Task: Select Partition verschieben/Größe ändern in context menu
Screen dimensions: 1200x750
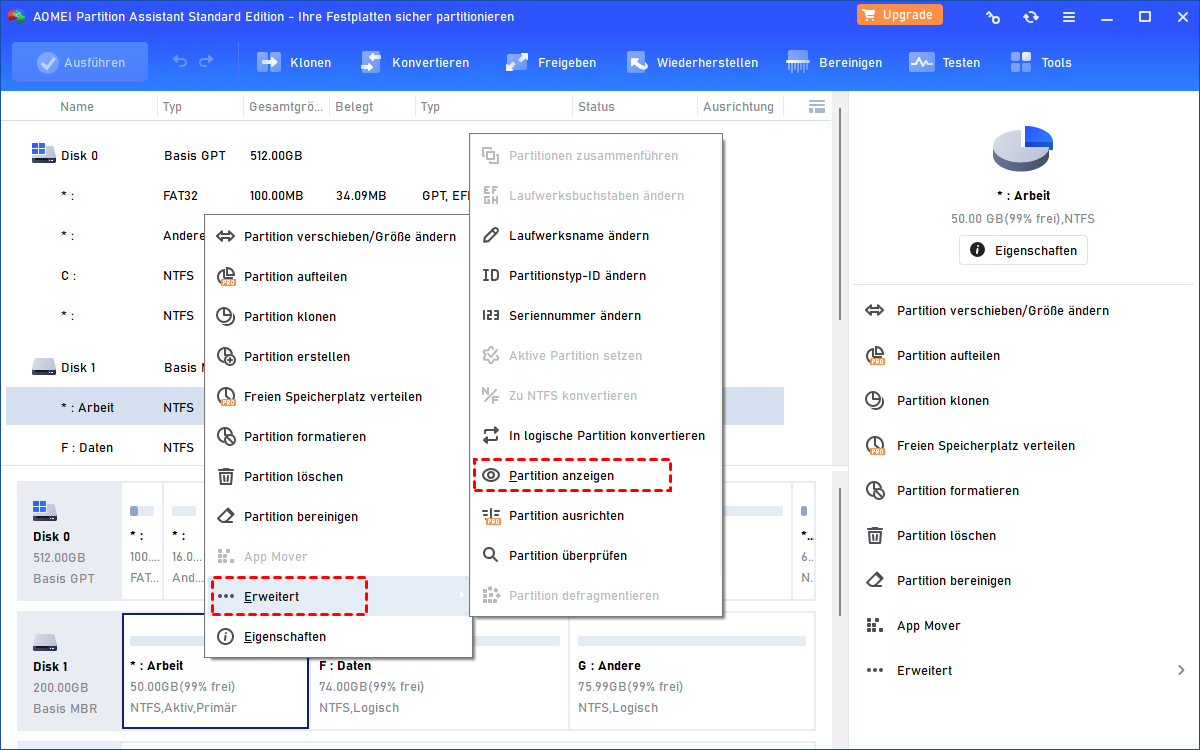Action: [x=338, y=237]
